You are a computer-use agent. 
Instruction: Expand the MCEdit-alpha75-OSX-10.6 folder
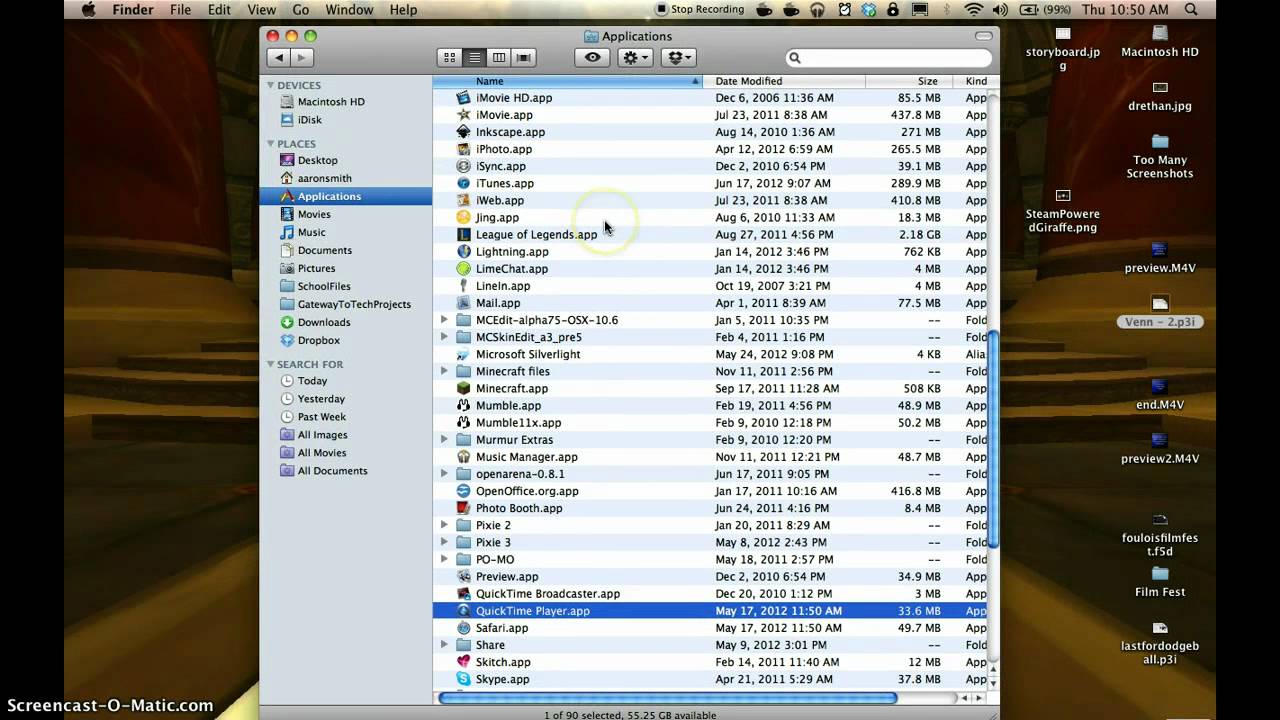tap(444, 320)
